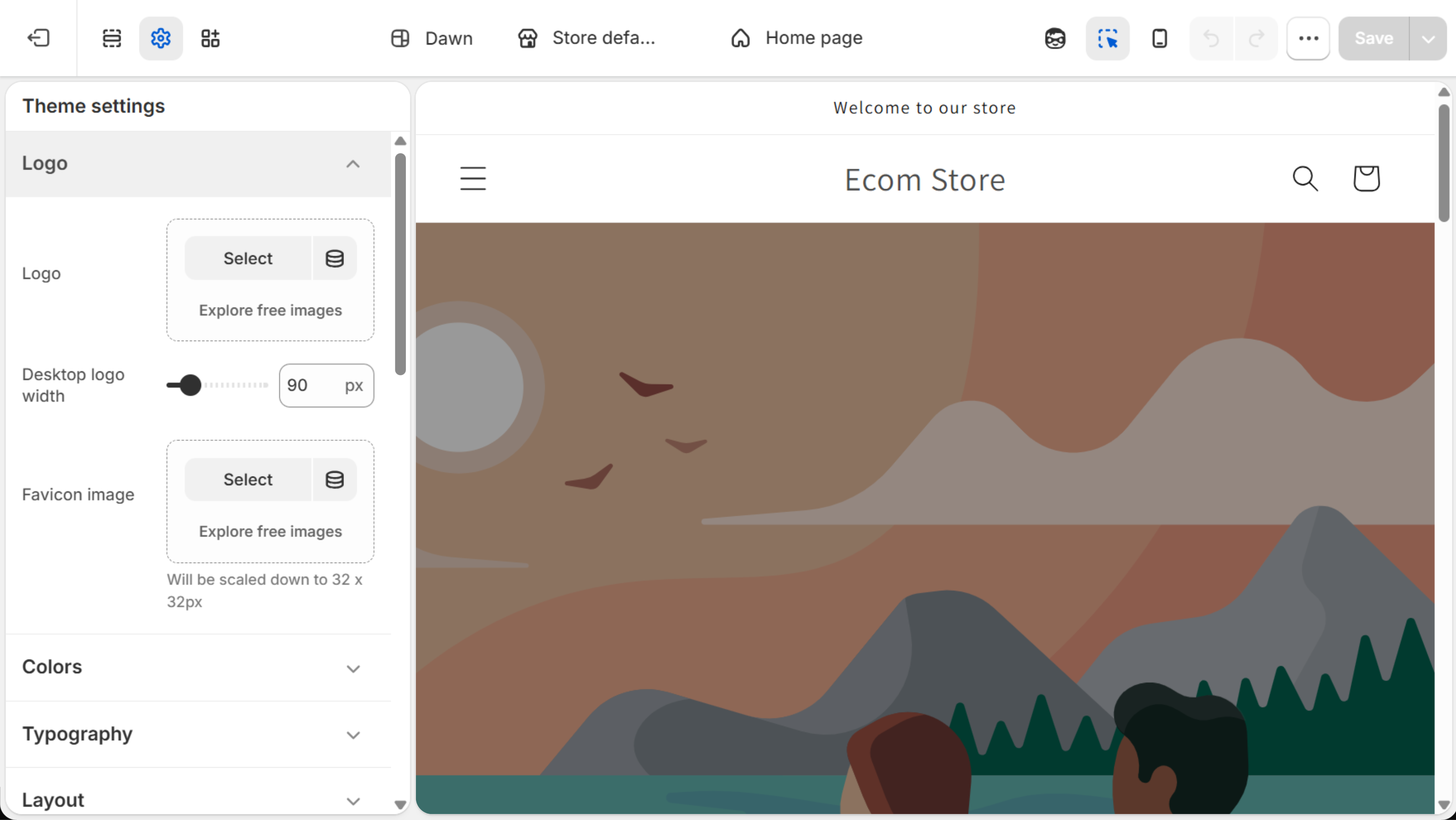The height and width of the screenshot is (820, 1456).
Task: Expand the Colors section
Action: 198,667
